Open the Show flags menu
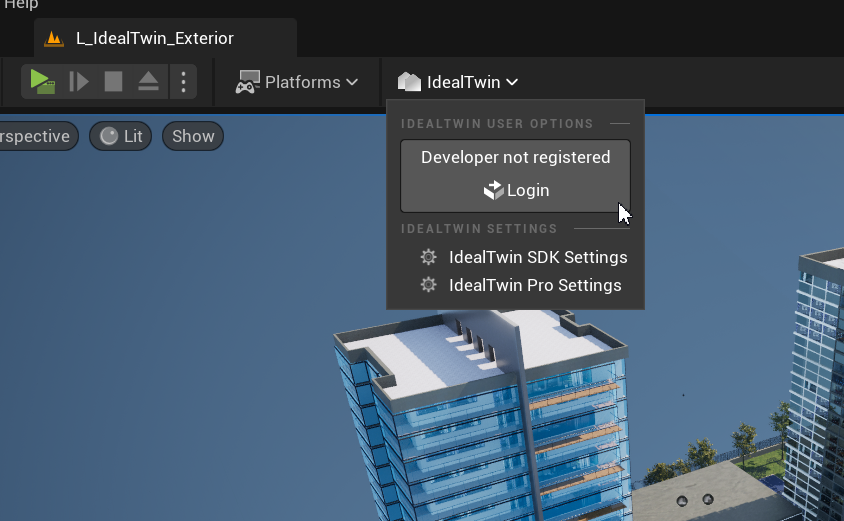The image size is (844, 521). click(x=193, y=136)
